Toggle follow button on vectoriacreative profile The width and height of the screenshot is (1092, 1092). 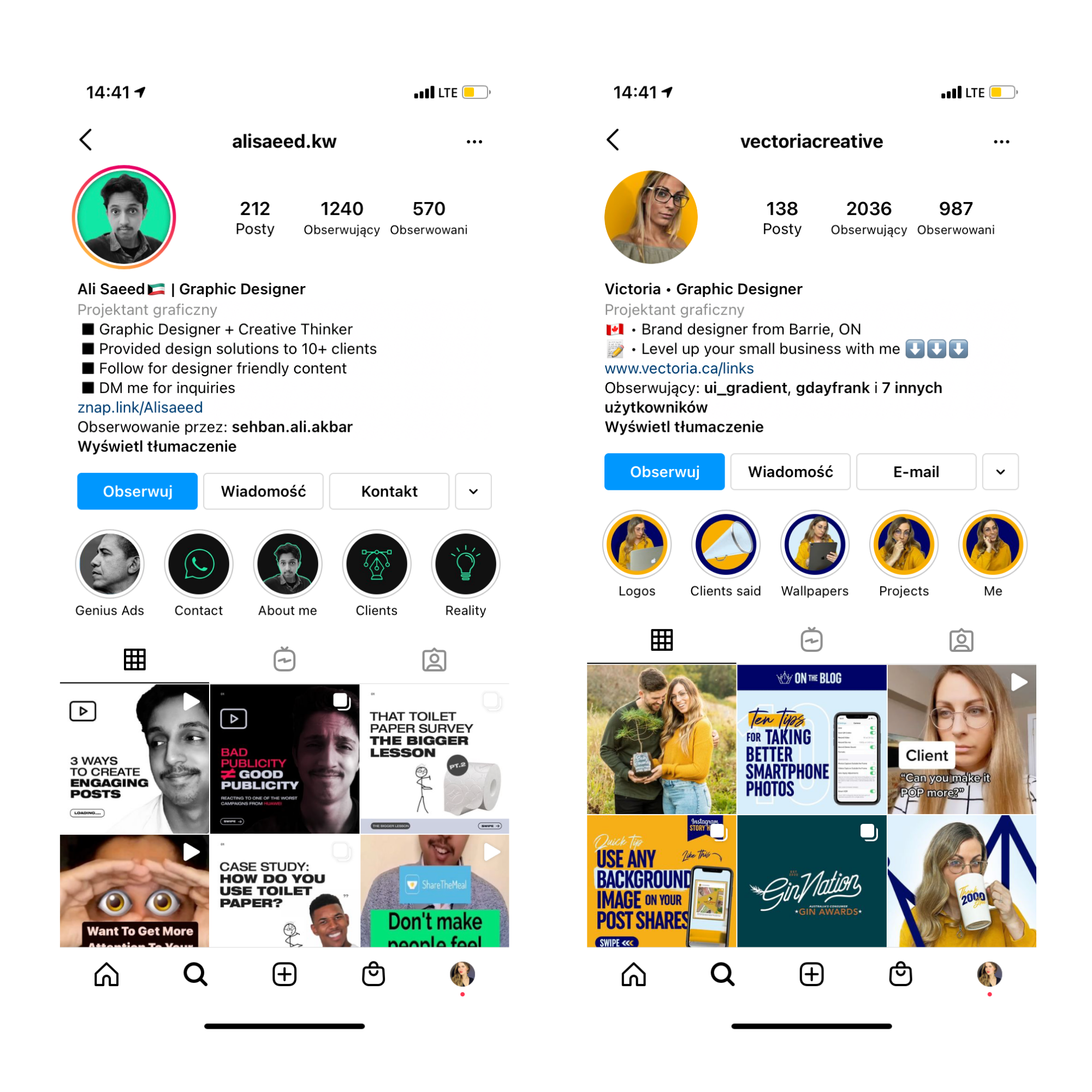pyautogui.click(x=661, y=470)
